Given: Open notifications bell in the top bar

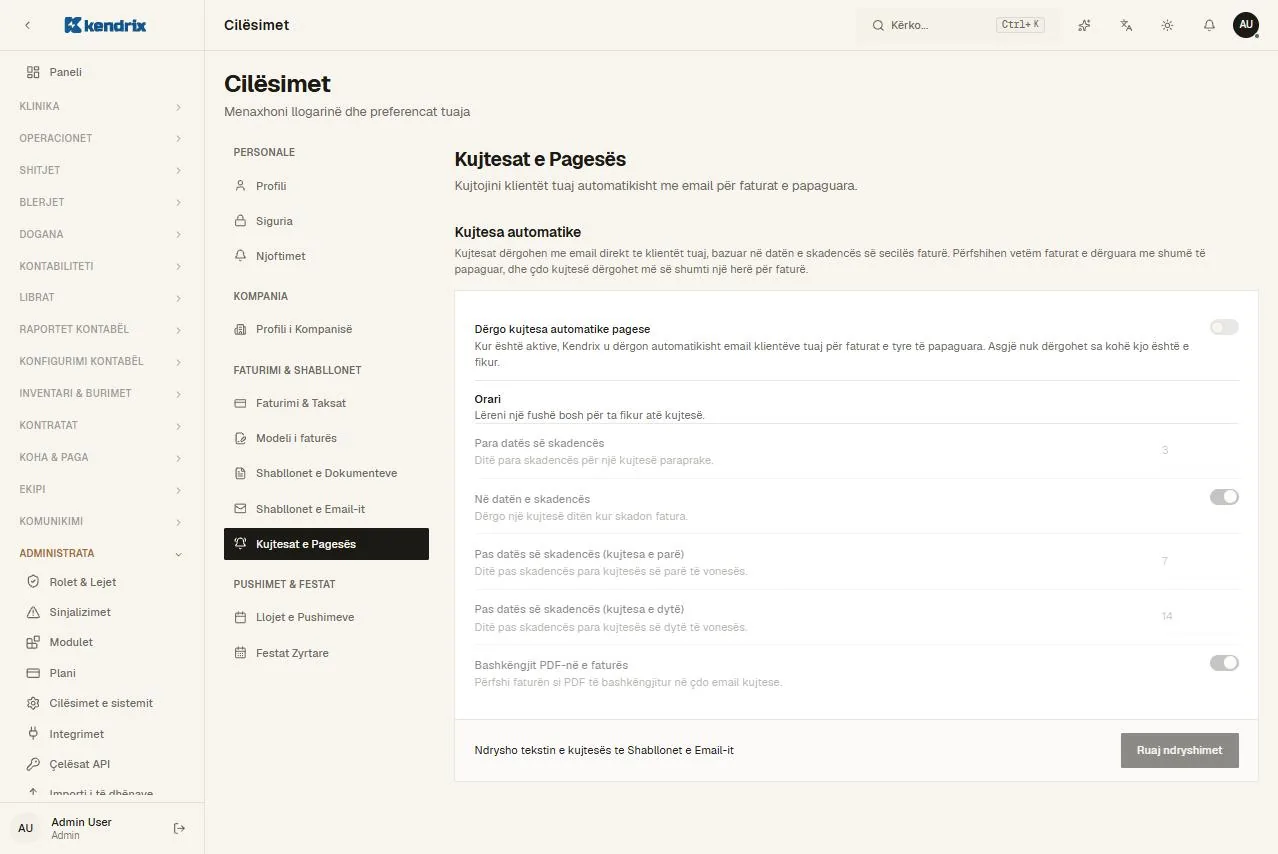Looking at the screenshot, I should (1209, 25).
